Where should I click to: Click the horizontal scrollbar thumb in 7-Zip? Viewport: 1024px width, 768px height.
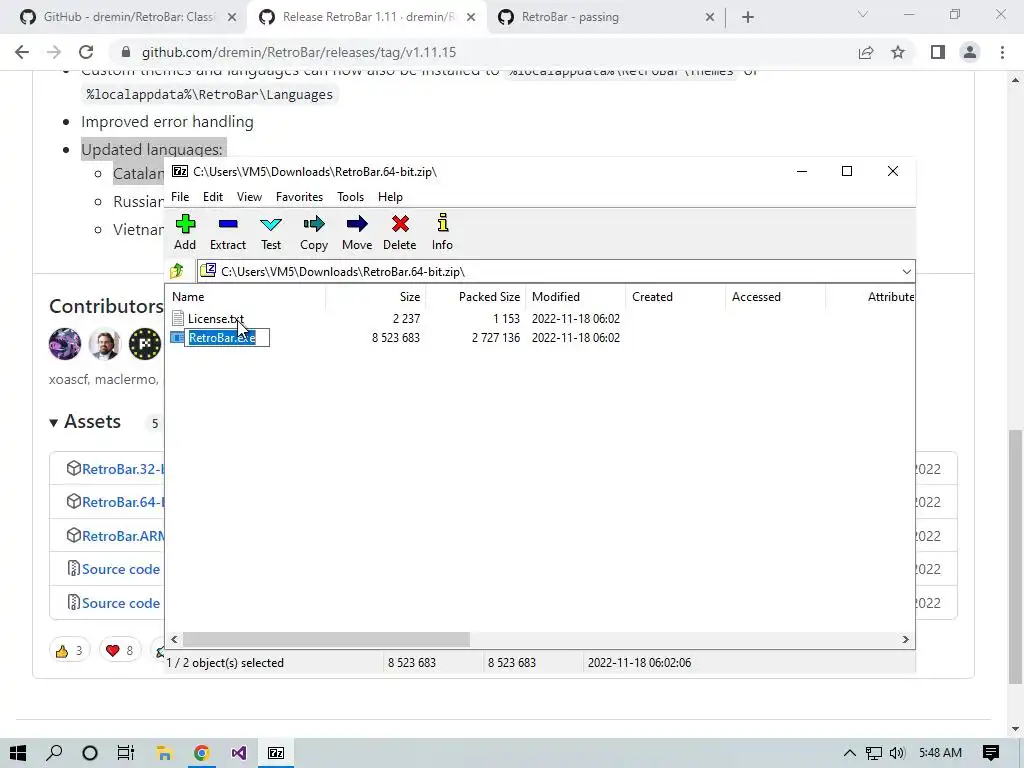click(x=326, y=639)
